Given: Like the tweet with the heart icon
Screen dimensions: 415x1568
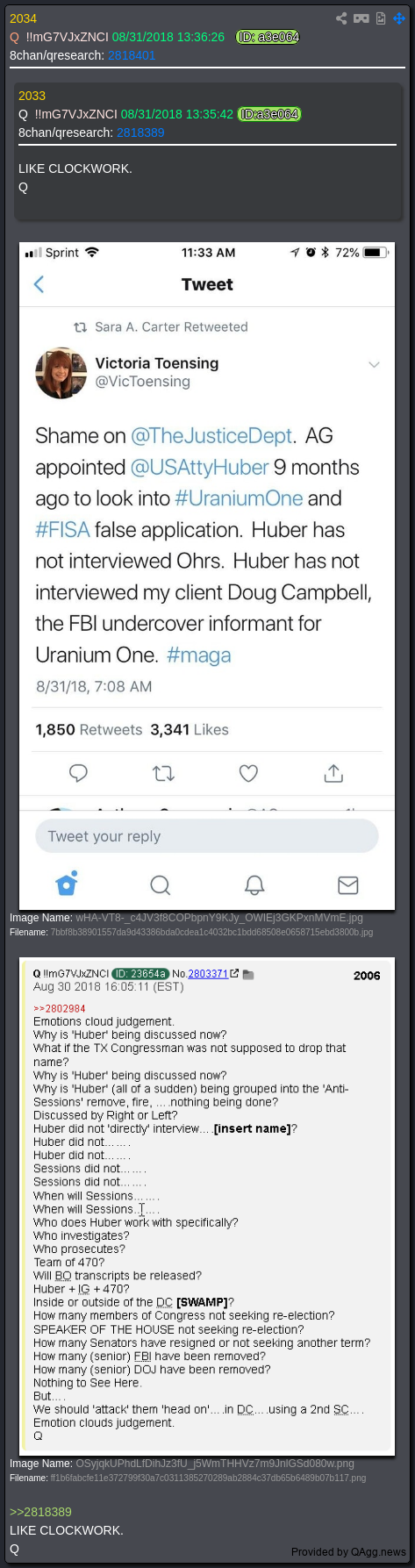Looking at the screenshot, I should coord(248,773).
